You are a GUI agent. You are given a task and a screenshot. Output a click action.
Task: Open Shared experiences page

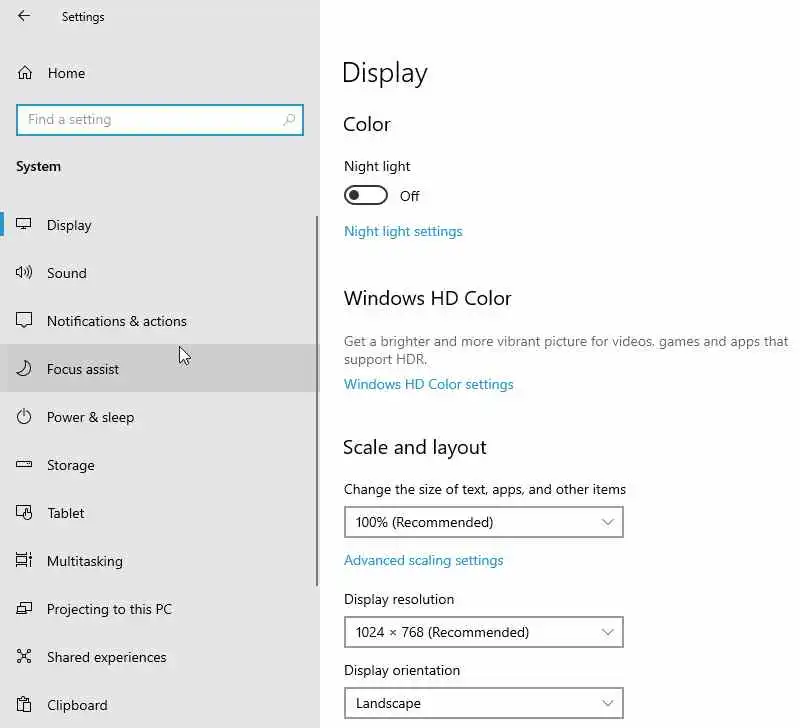coord(158,657)
